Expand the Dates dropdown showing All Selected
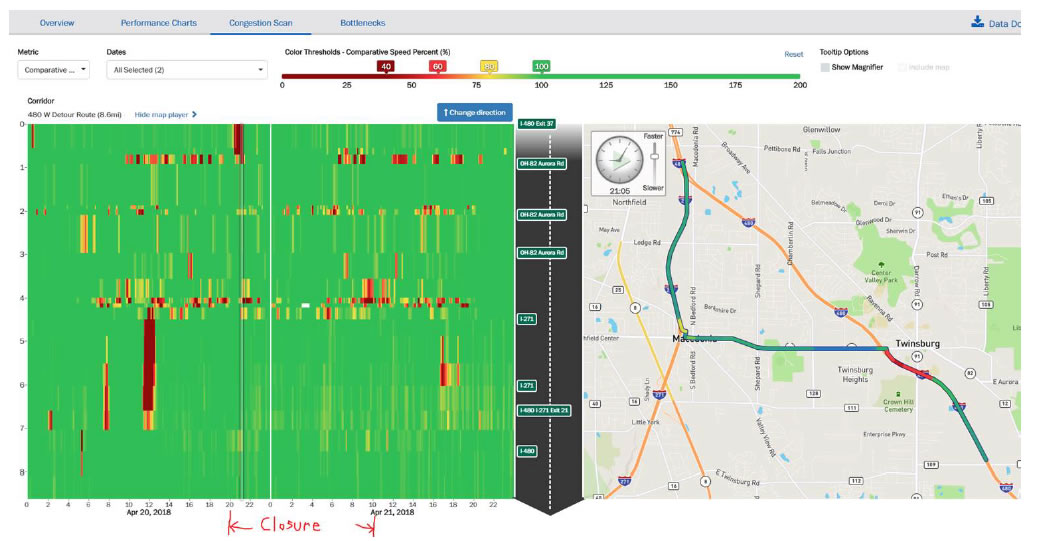This screenshot has height=541, width=1037. pos(187,70)
